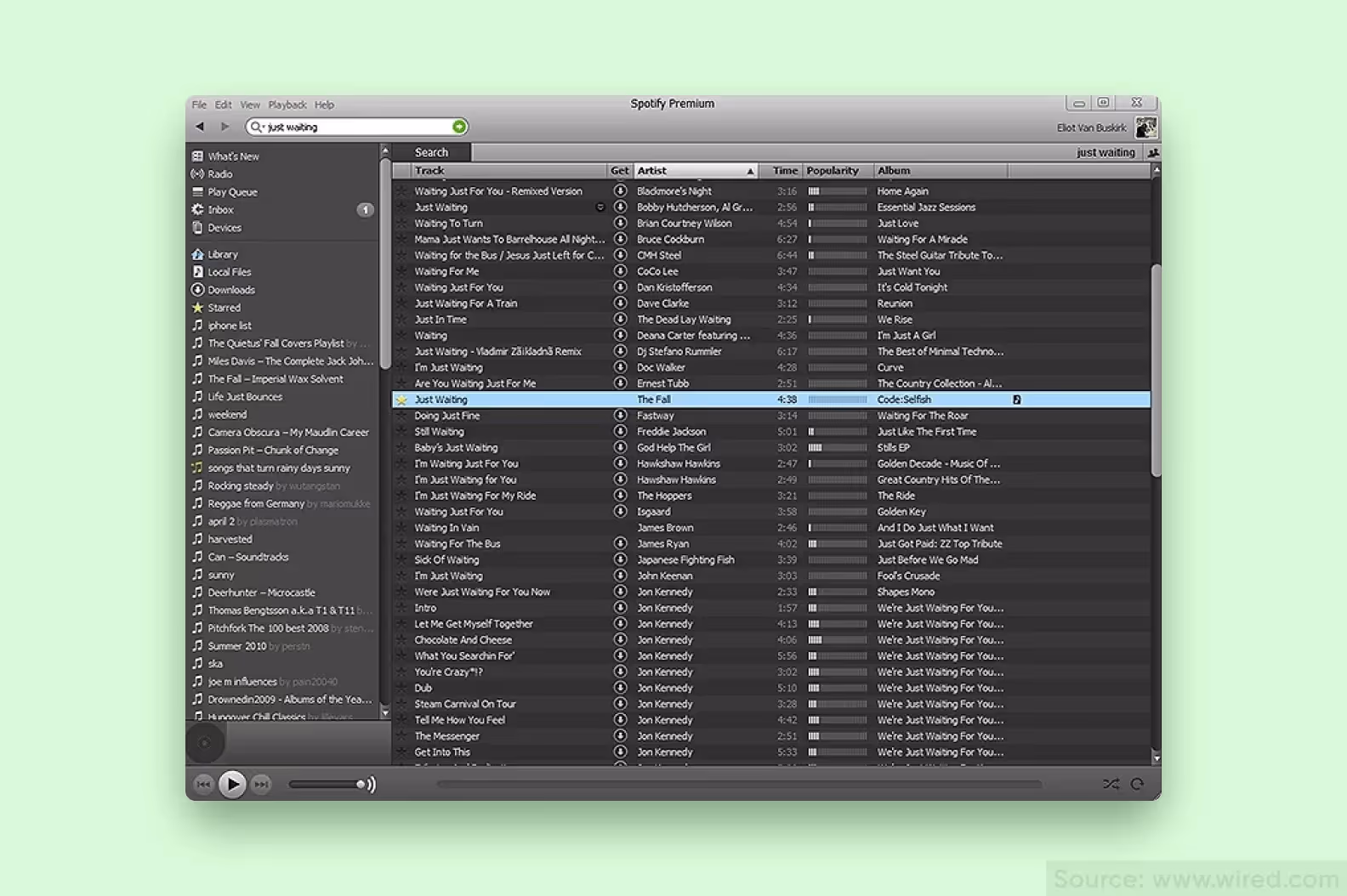Open dropdown on Bobby Hutcherson Just Waiting row

pyautogui.click(x=600, y=207)
